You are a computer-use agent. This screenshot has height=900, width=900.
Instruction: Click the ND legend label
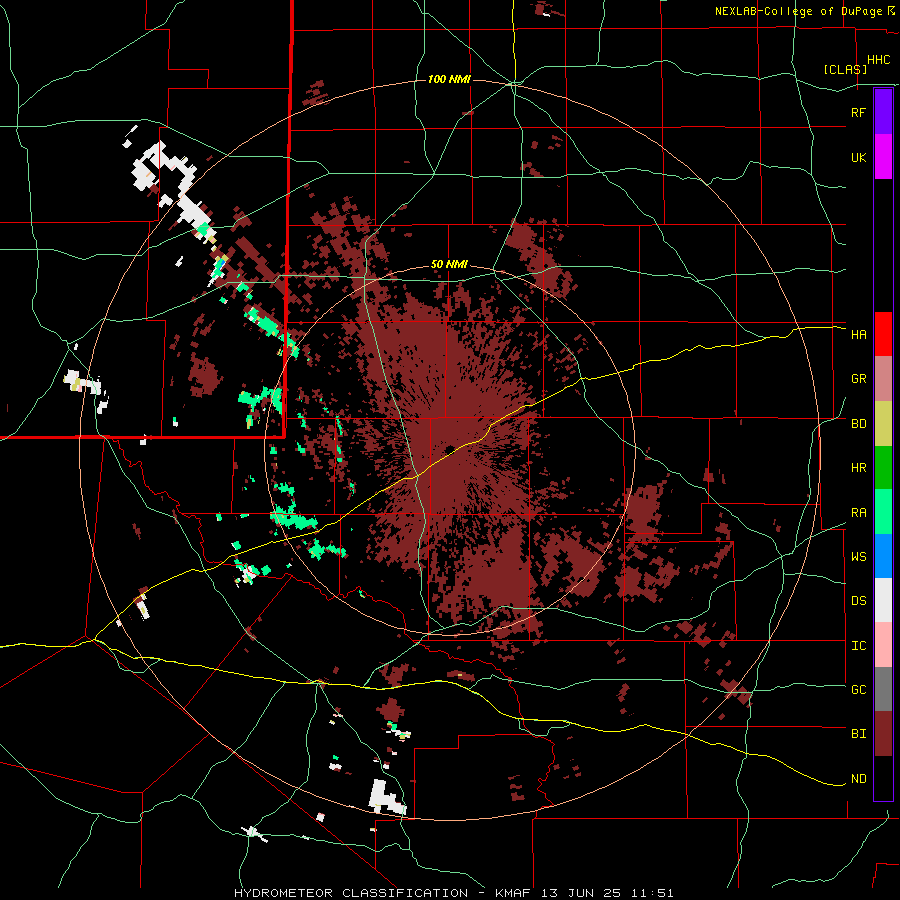coord(858,779)
